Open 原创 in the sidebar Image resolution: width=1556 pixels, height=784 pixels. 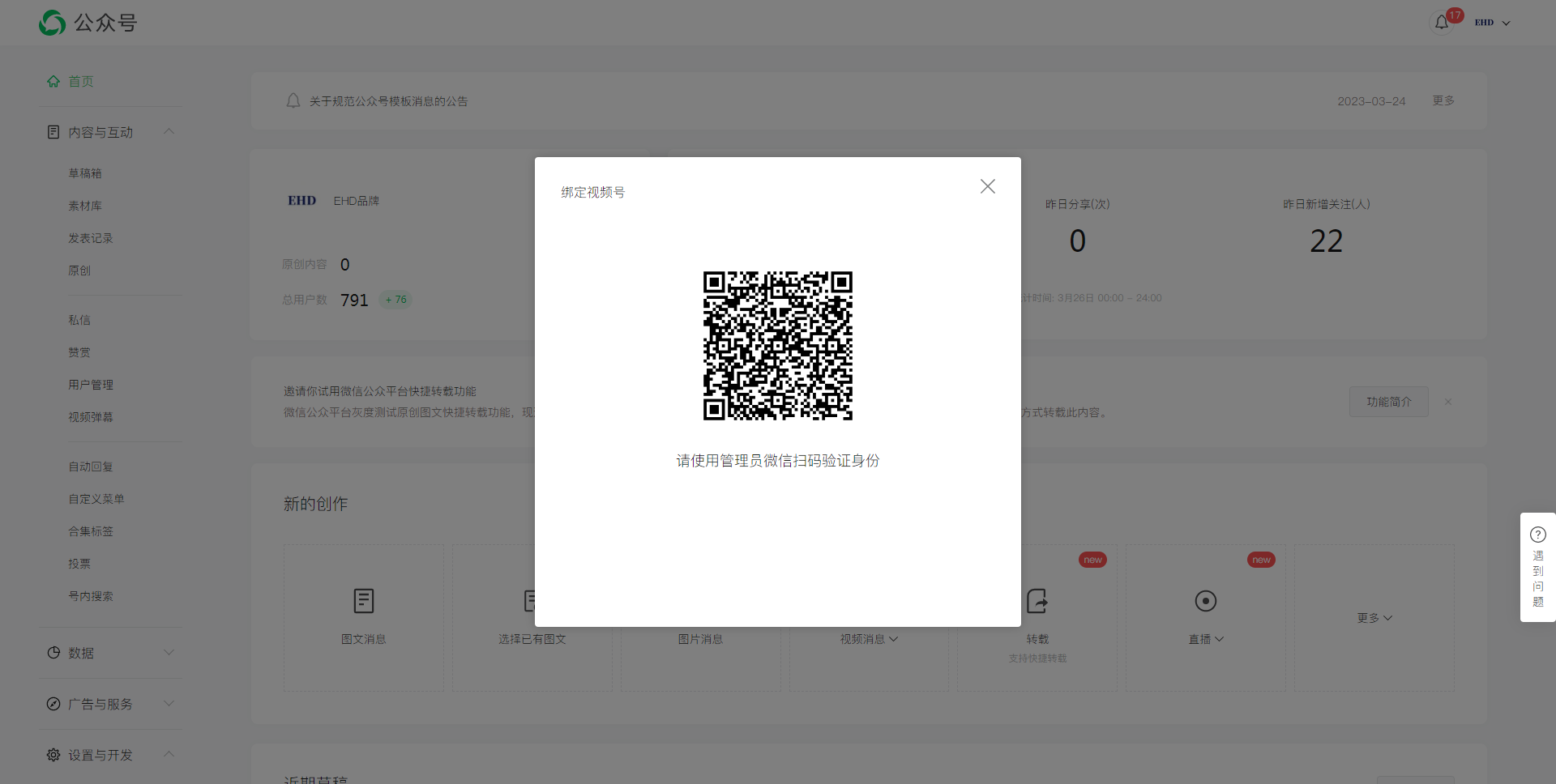[x=79, y=271]
